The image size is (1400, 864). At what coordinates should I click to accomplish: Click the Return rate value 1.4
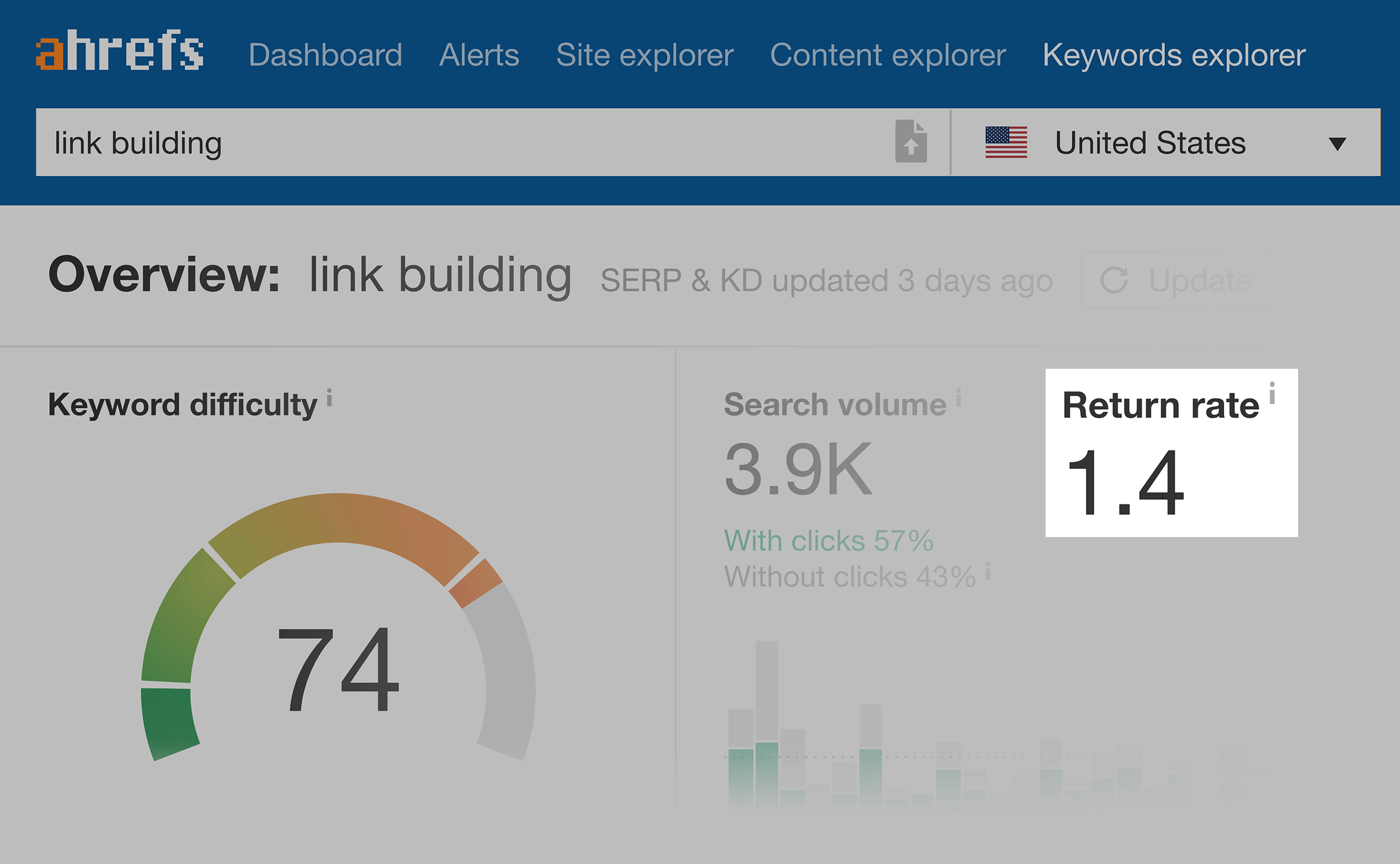1125,483
